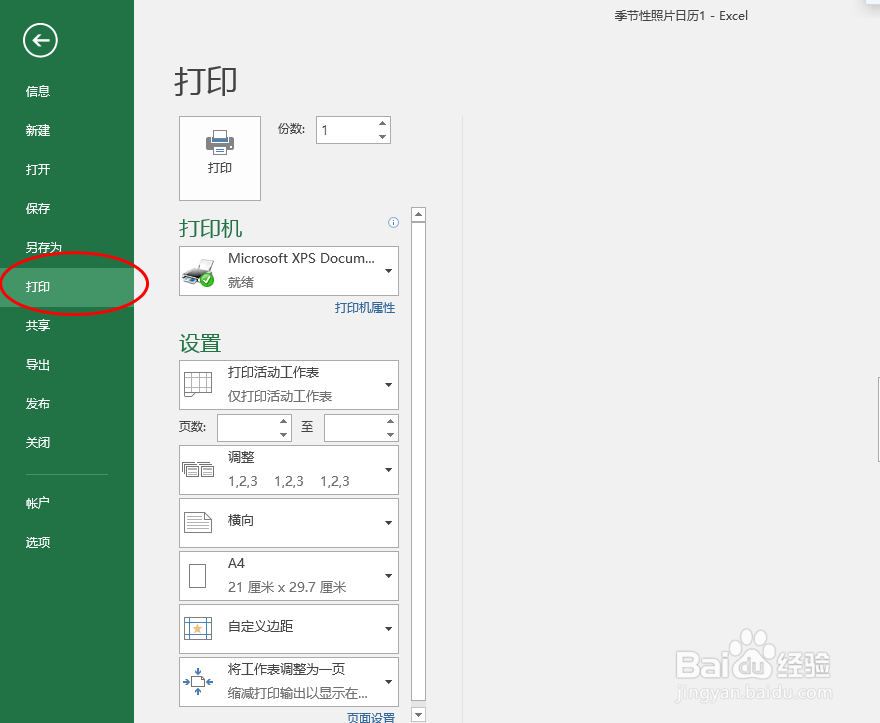Select the Print Active Sheets worksheet icon

click(198, 384)
